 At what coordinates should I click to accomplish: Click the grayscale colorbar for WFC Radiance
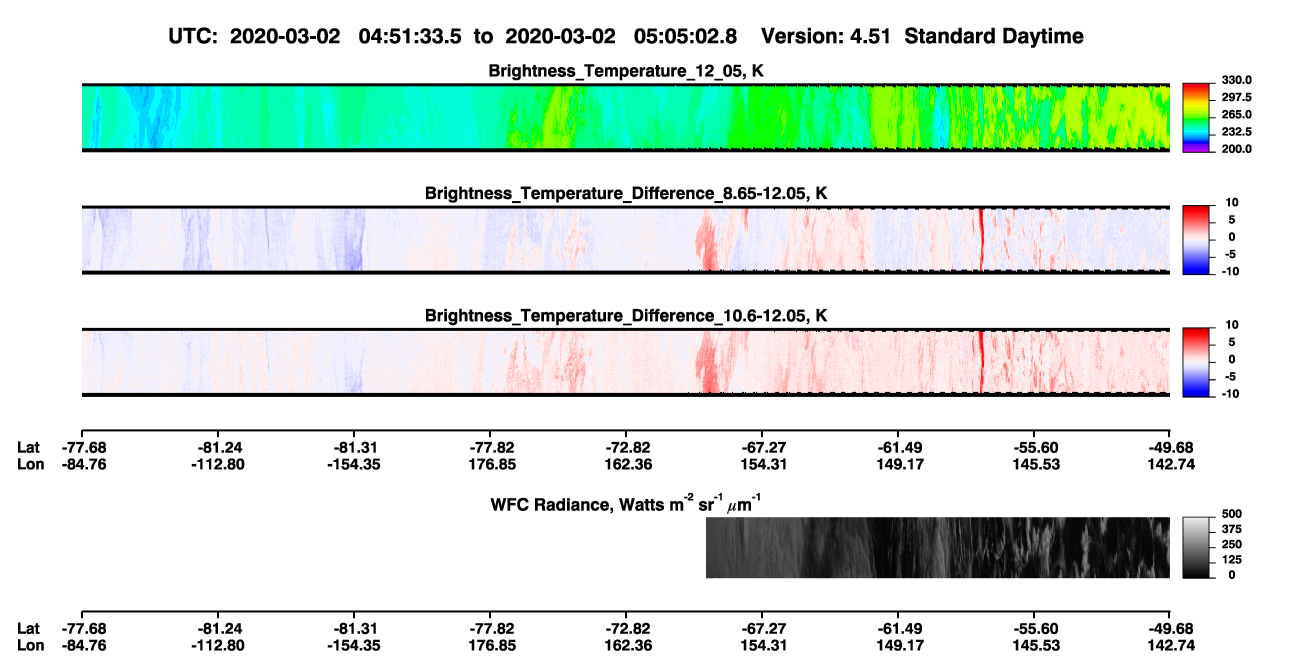coord(1196,548)
